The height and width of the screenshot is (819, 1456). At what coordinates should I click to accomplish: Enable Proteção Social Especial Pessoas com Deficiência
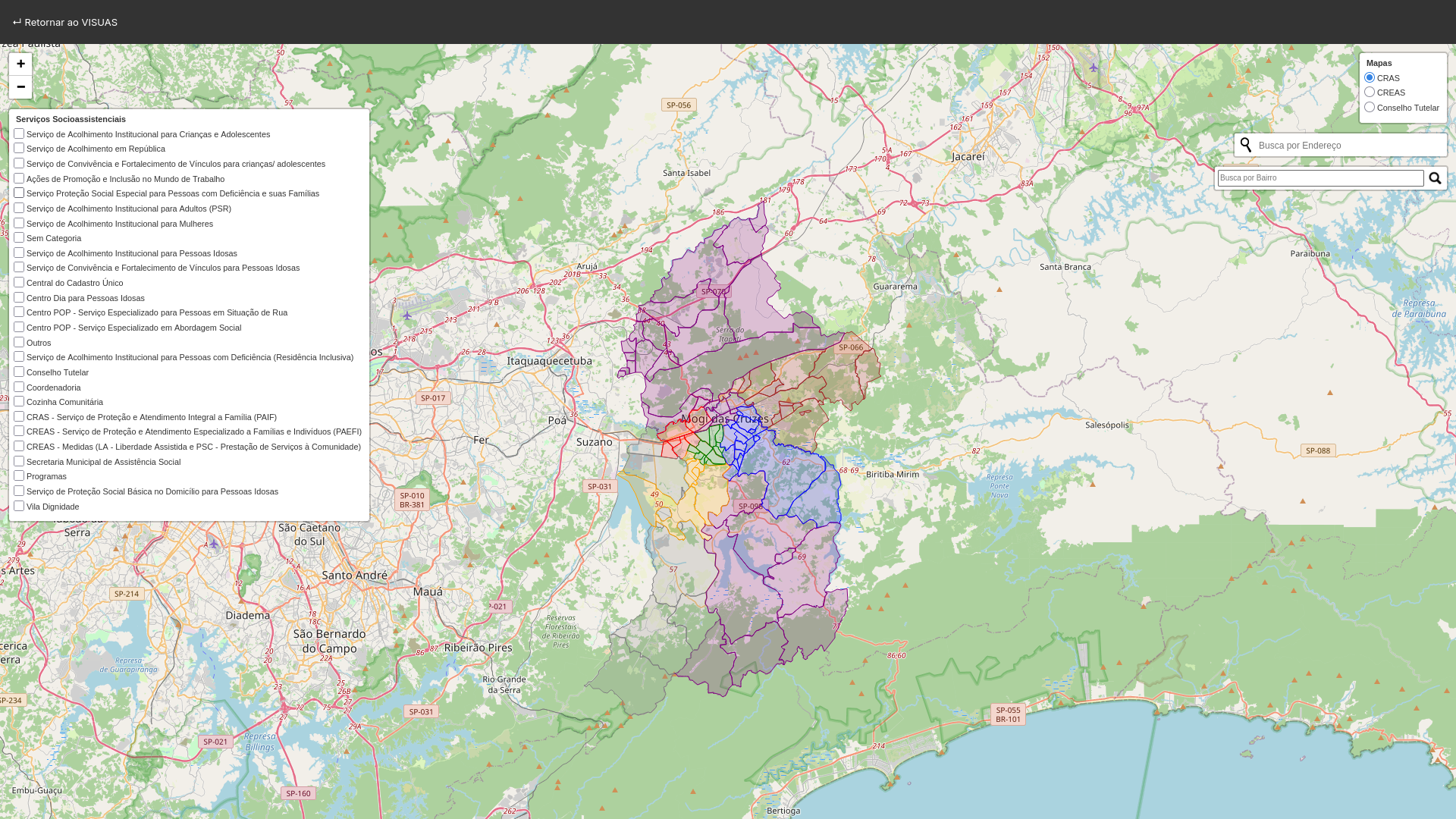point(19,193)
